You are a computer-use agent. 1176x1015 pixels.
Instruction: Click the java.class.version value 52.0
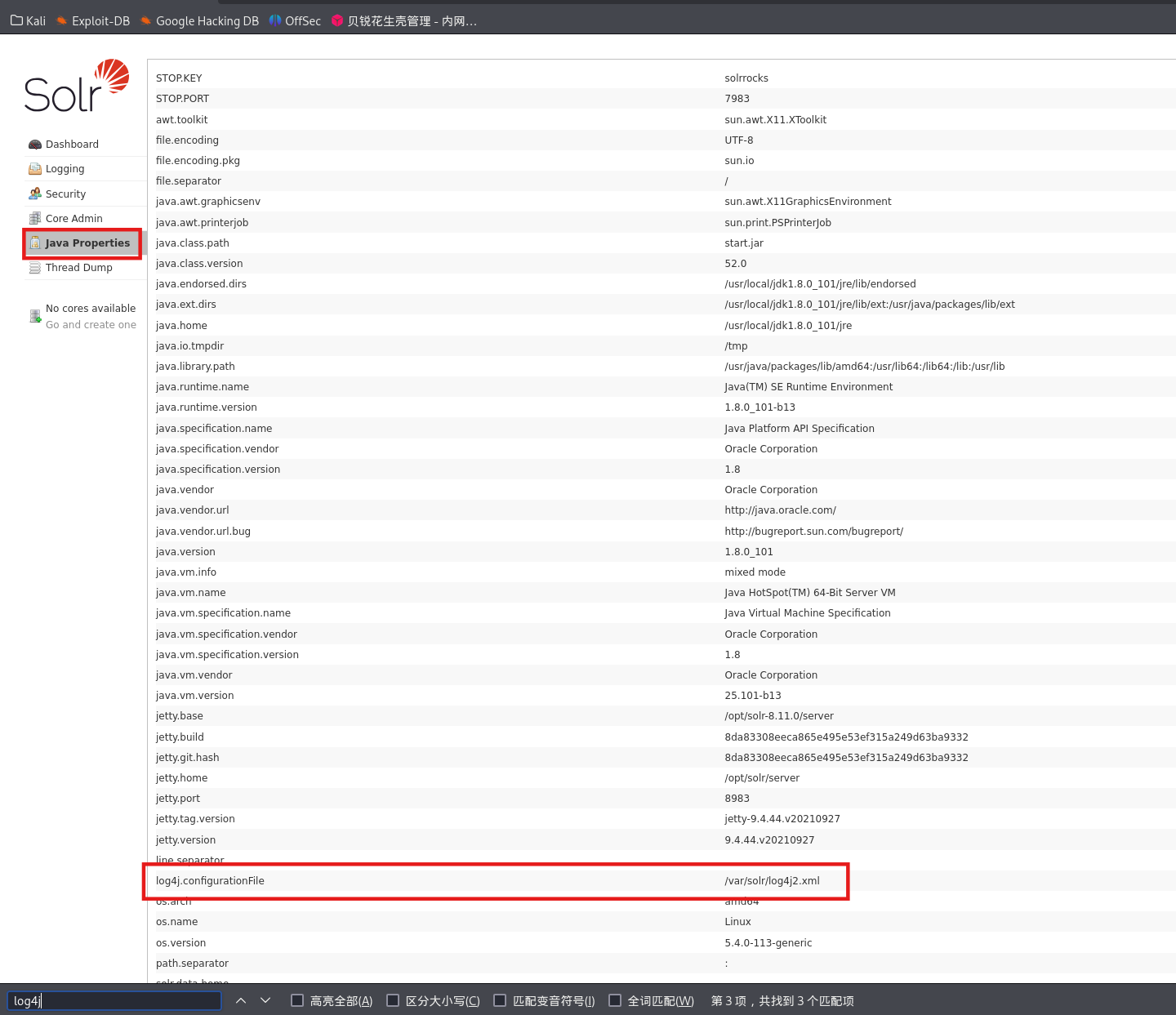tap(736, 263)
